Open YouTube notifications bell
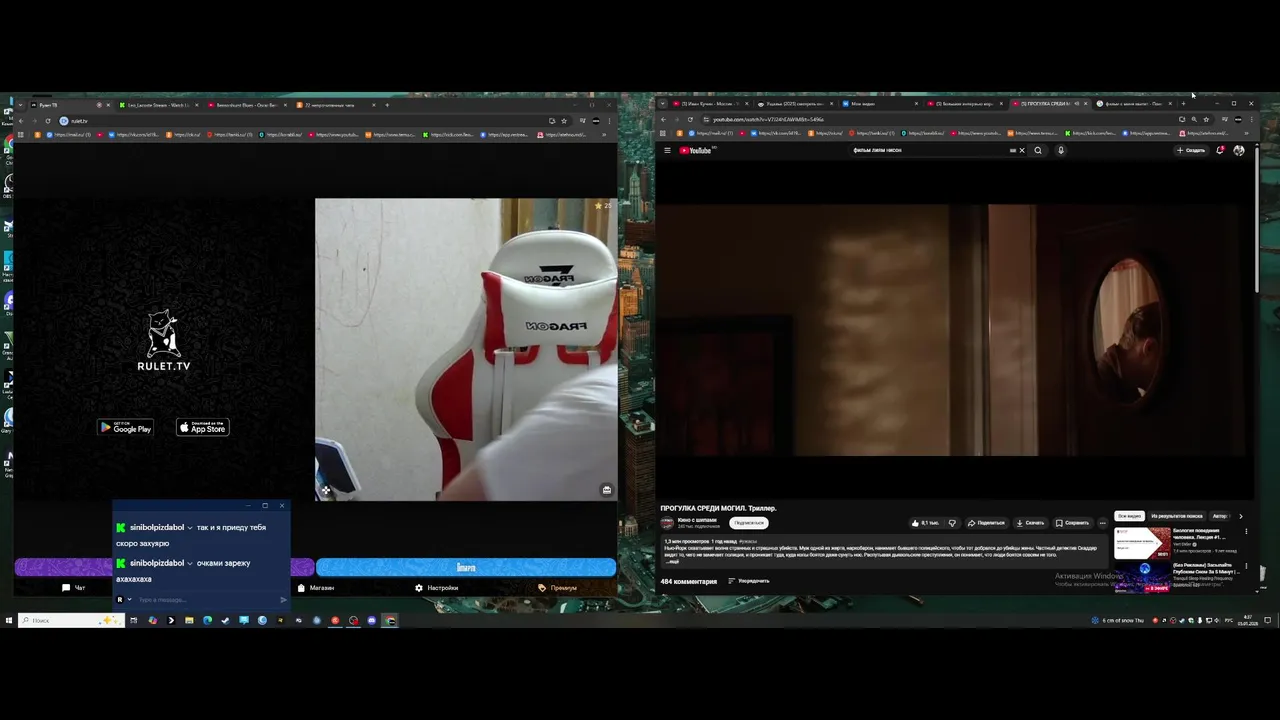1280x720 pixels. [x=1220, y=150]
